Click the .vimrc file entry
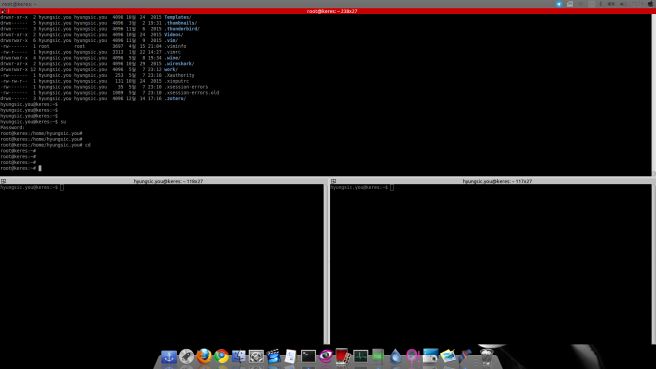The width and height of the screenshot is (656, 369). click(172, 52)
